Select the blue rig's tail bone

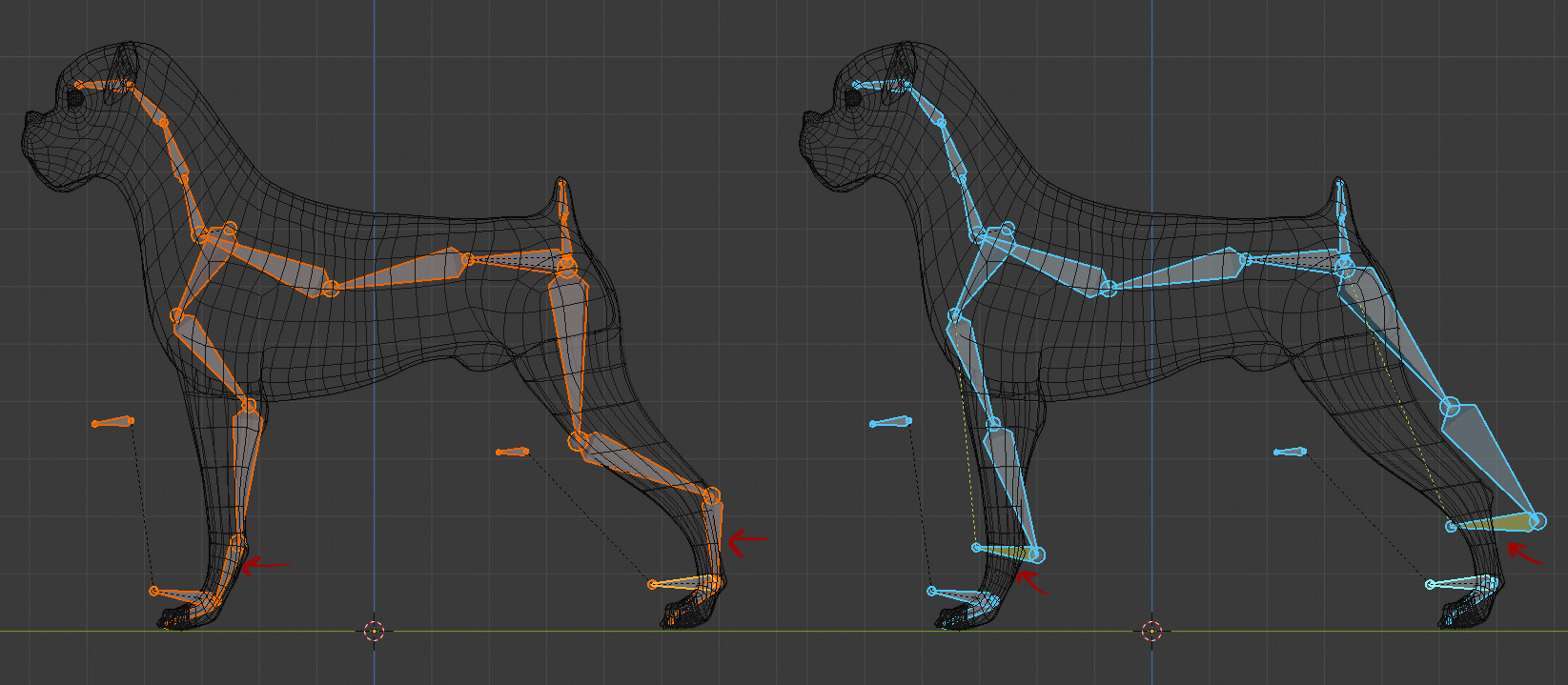[x=1342, y=221]
